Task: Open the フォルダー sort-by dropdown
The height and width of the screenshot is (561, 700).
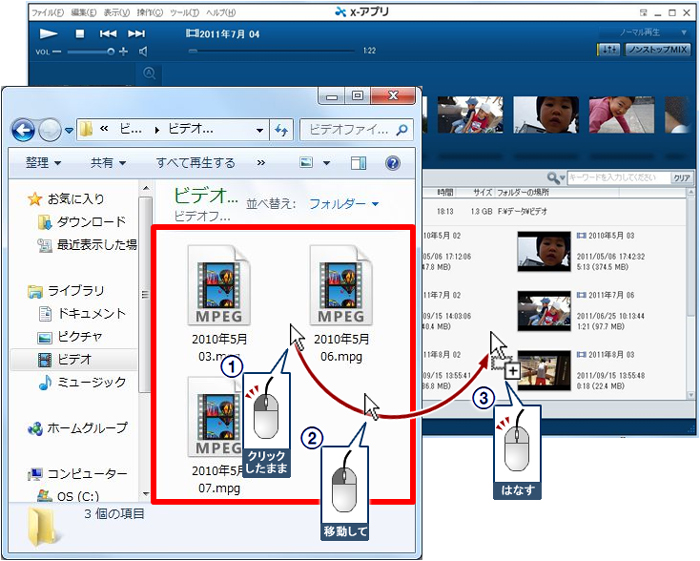Action: 344,203
